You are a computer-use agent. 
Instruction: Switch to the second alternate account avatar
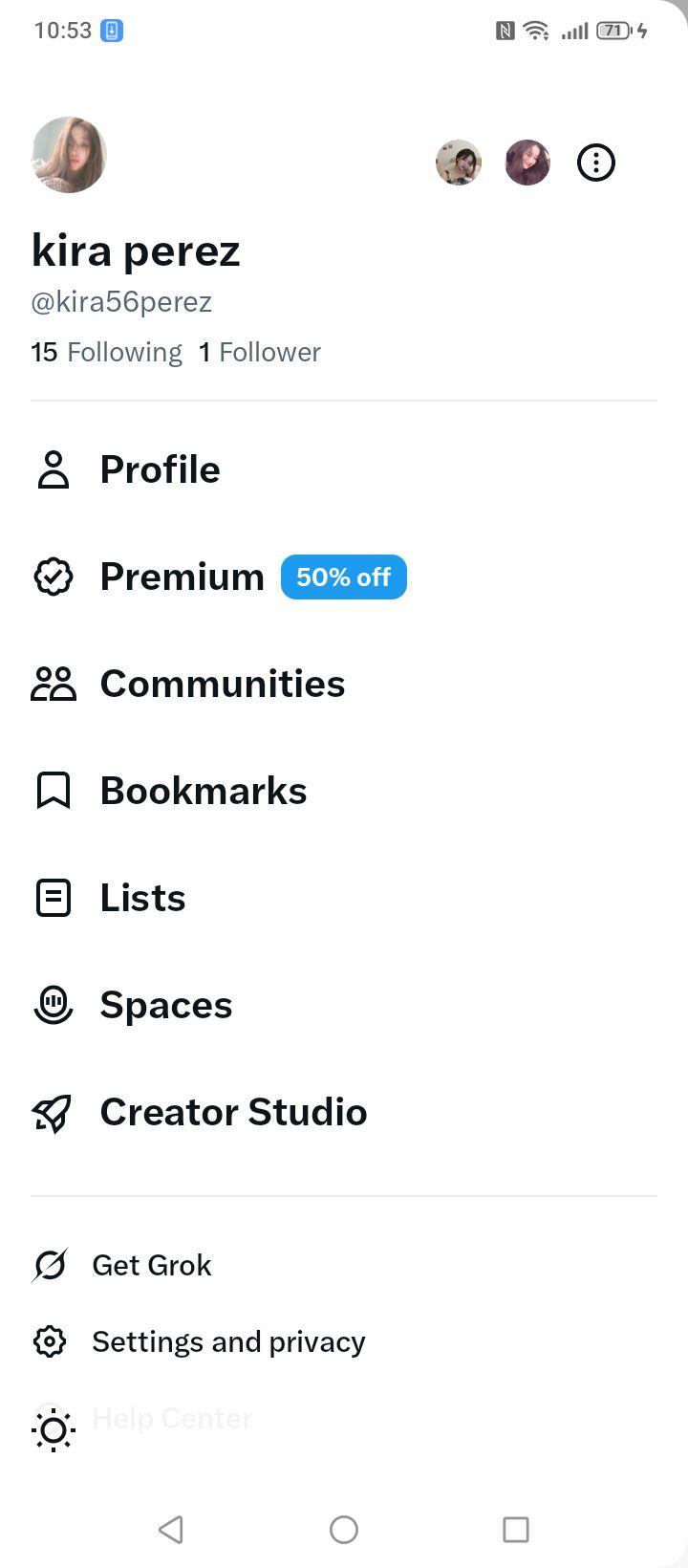click(x=527, y=163)
